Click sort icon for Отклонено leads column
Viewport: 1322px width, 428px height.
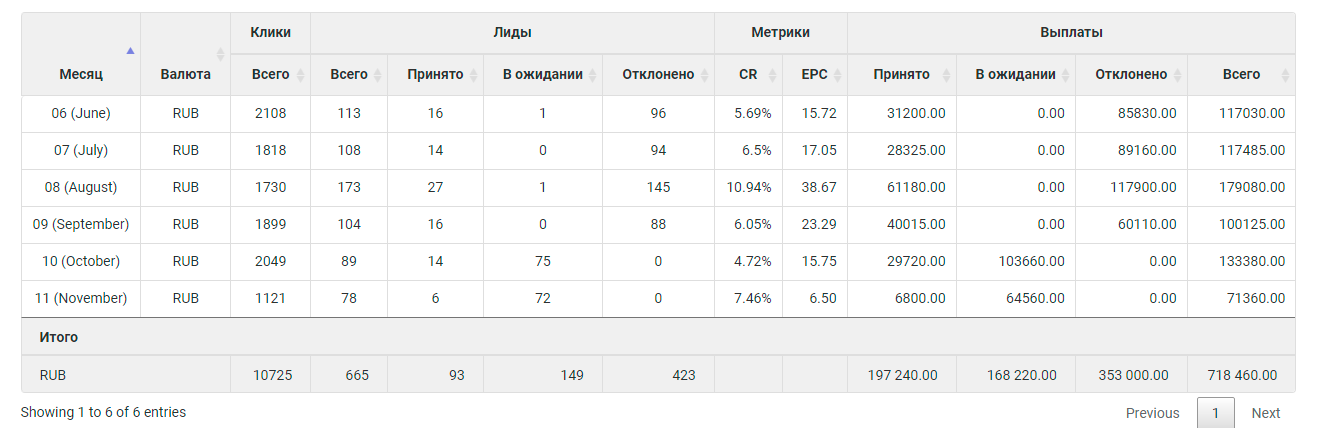pos(703,75)
